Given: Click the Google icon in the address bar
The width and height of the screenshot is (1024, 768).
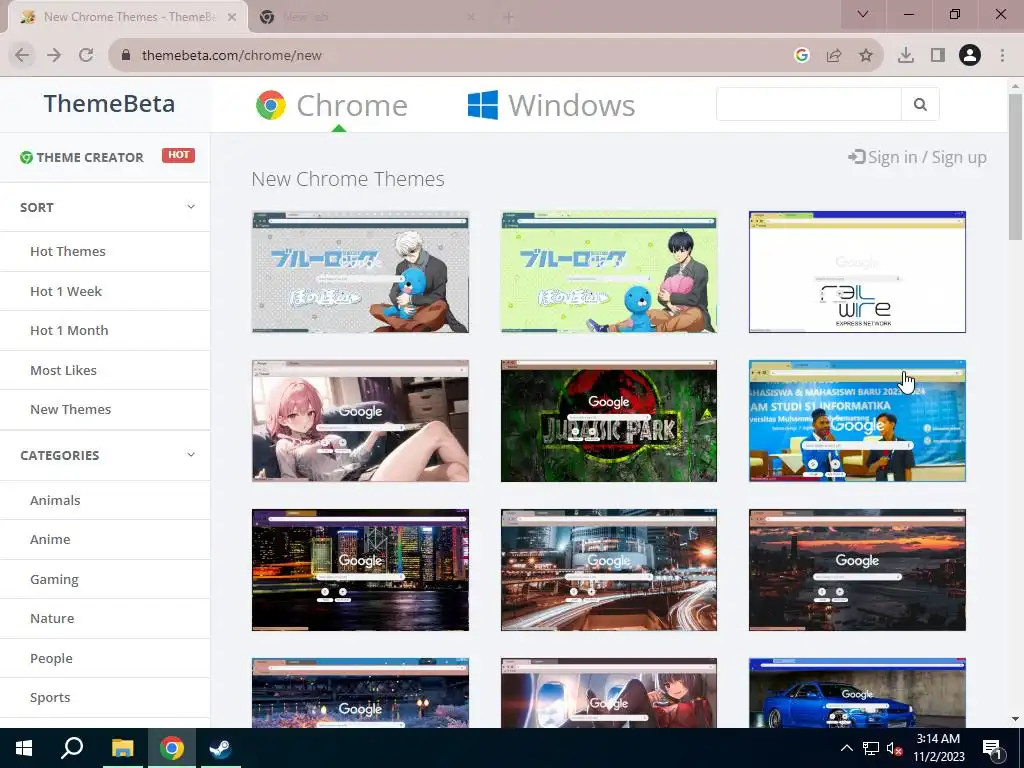Looking at the screenshot, I should 801,55.
